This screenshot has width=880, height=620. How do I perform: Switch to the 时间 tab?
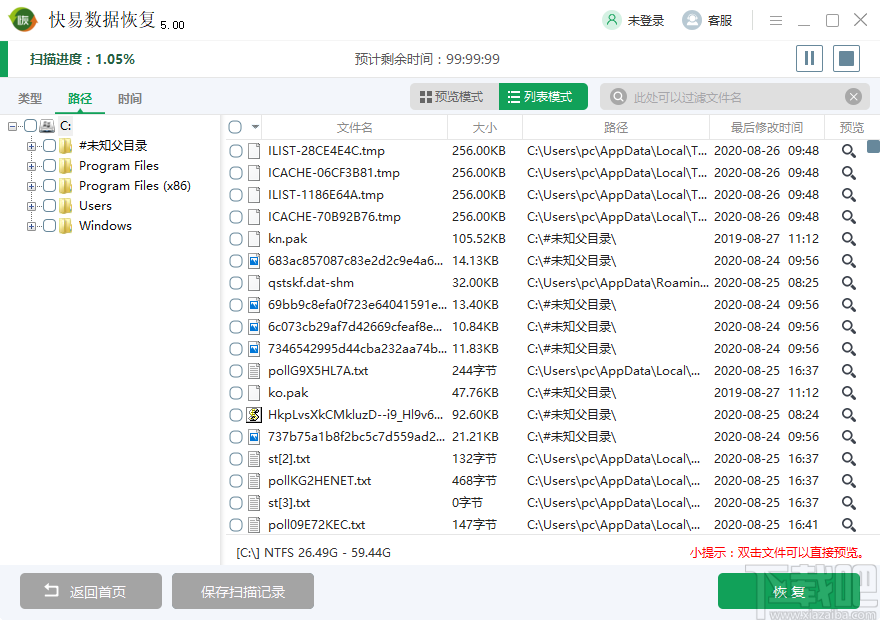click(130, 99)
